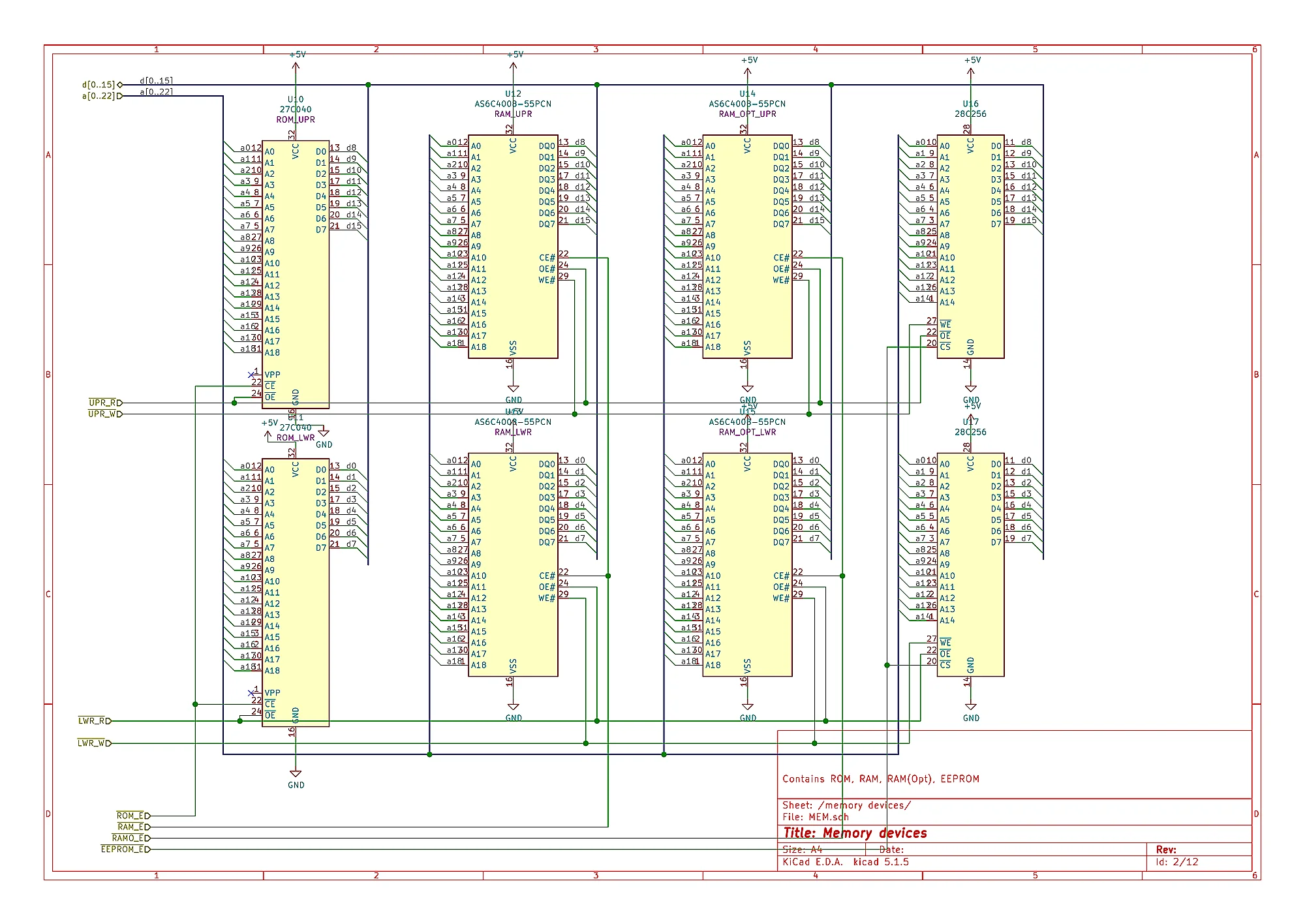Image resolution: width=1305 pixels, height=924 pixels.
Task: Click the Title: Memory devices text
Action: [855, 833]
